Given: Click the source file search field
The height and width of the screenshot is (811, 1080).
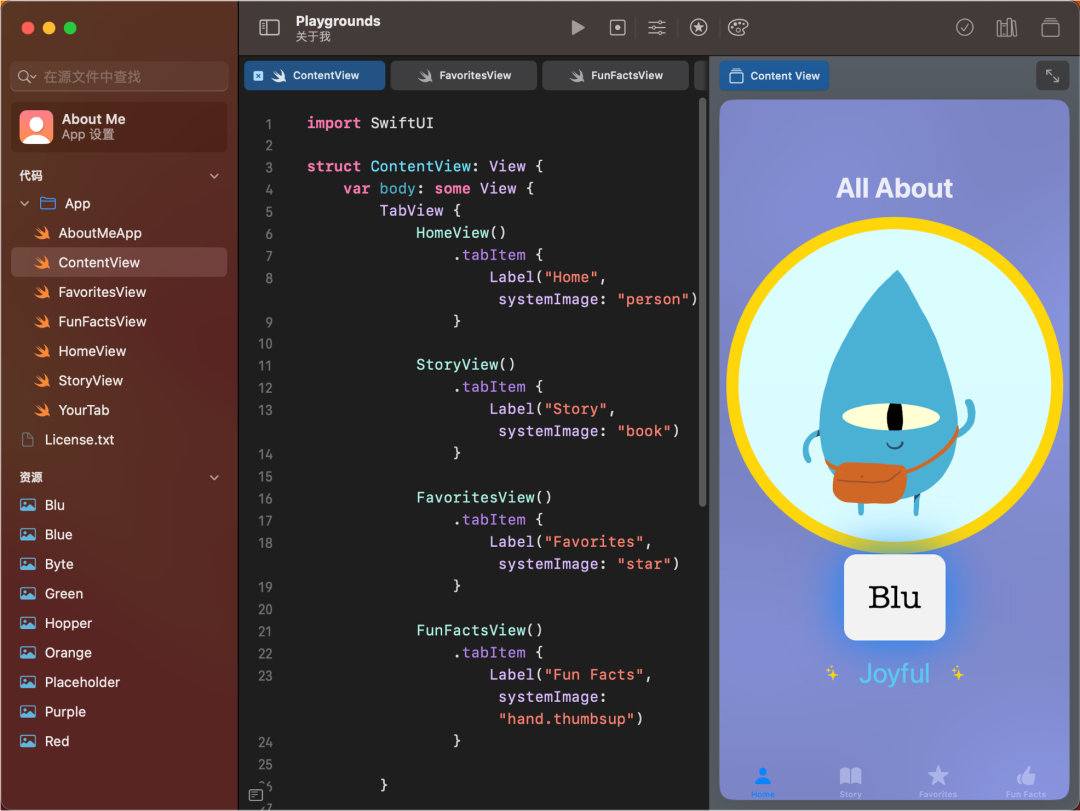Looking at the screenshot, I should coord(119,77).
